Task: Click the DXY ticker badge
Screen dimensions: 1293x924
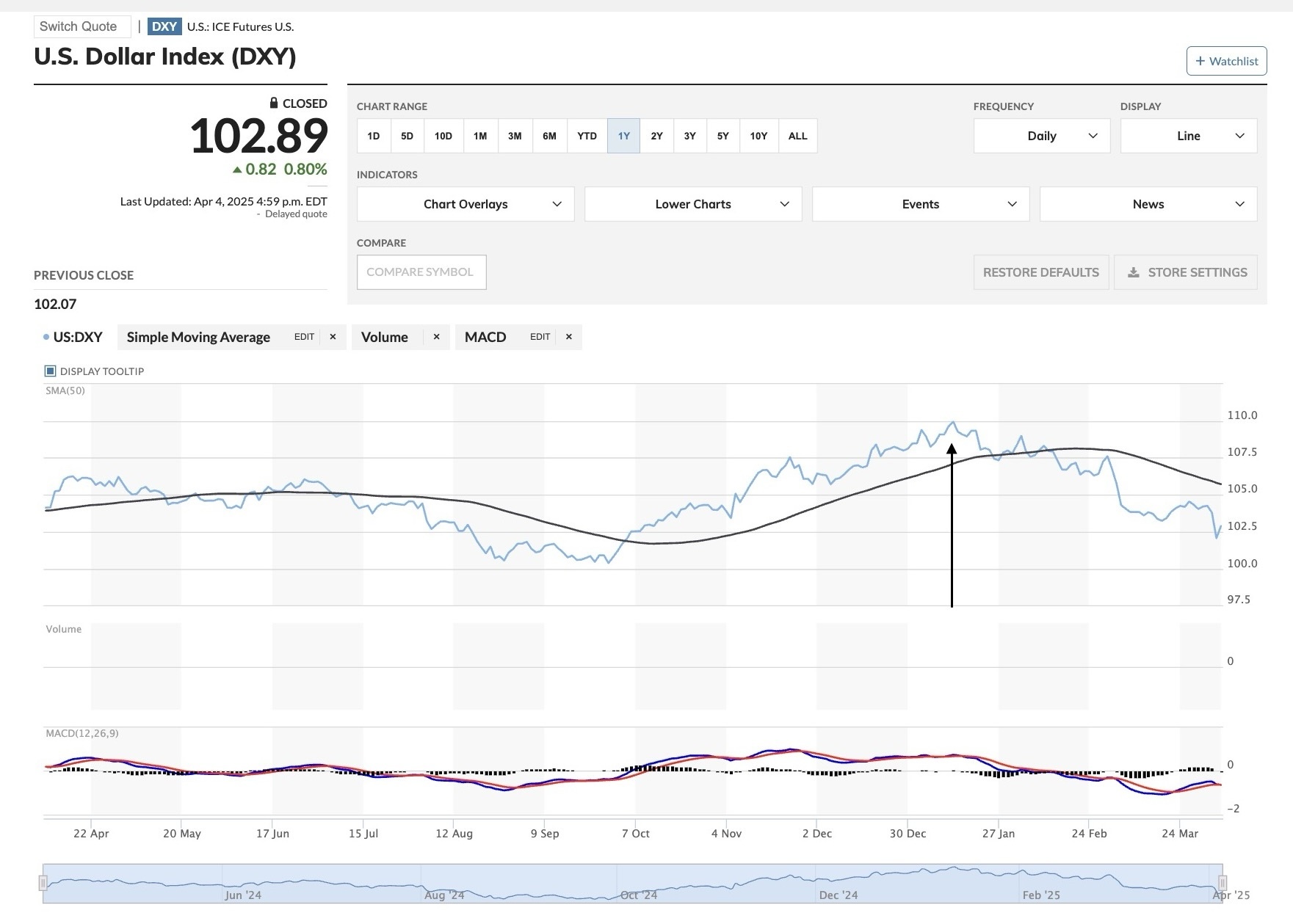Action: point(164,26)
